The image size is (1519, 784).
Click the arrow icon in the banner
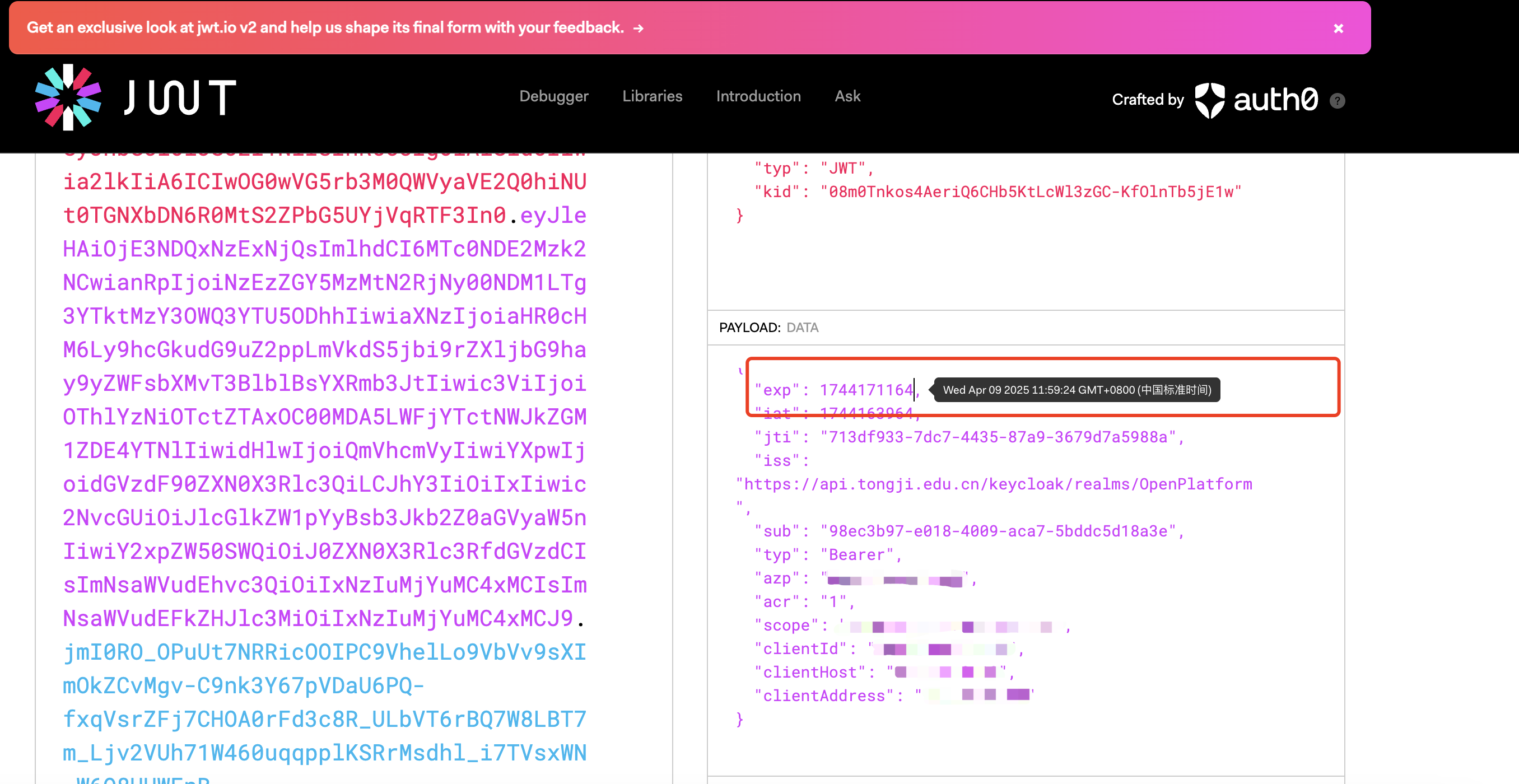point(638,29)
